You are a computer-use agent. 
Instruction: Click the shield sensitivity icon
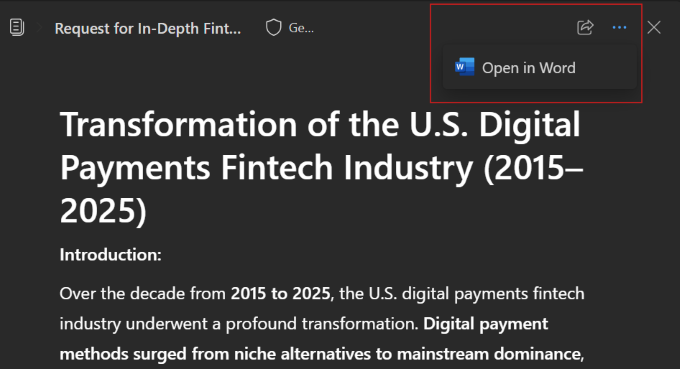[x=273, y=28]
